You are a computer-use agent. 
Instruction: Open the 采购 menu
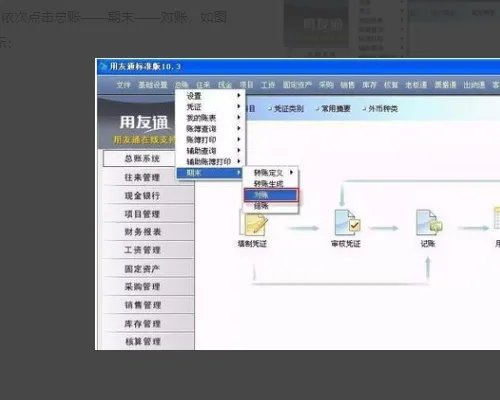pyautogui.click(x=326, y=85)
